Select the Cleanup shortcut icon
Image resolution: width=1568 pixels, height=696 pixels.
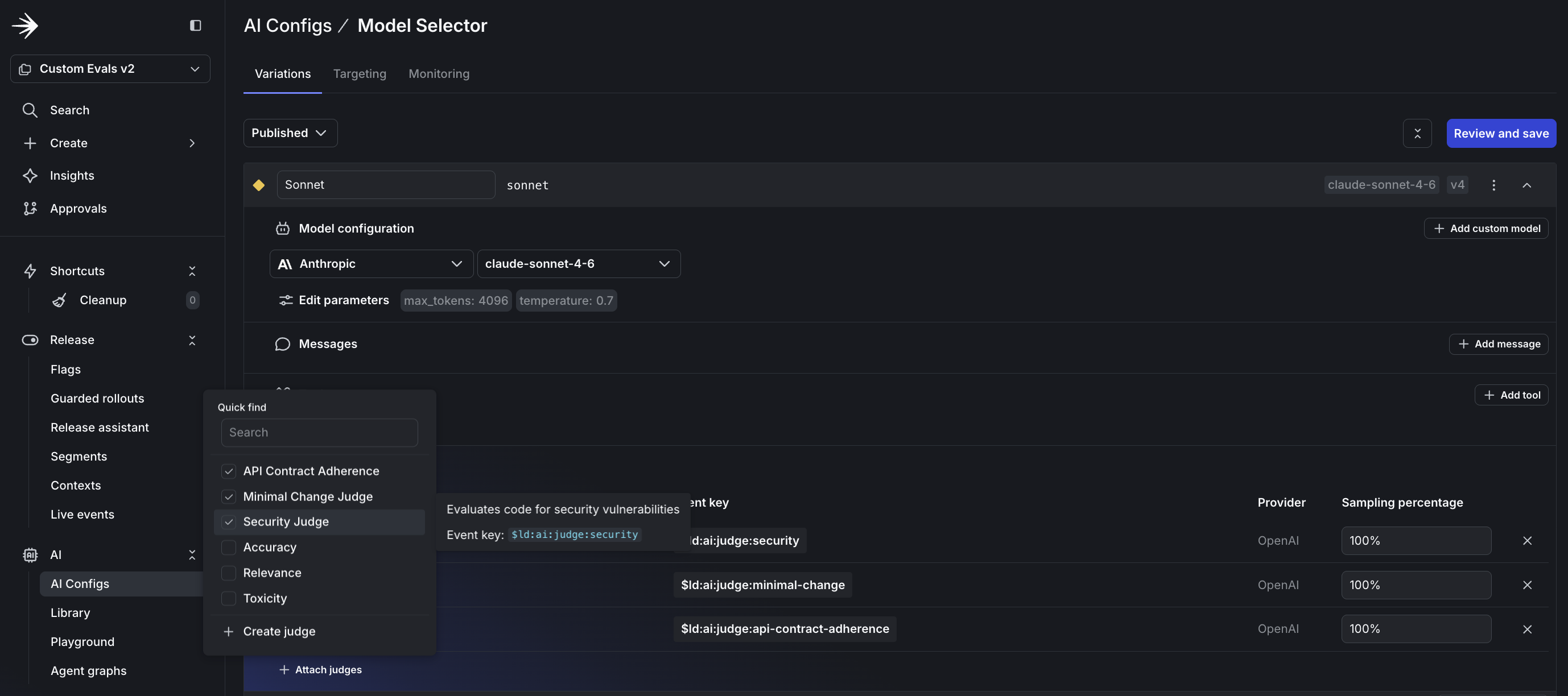click(59, 300)
